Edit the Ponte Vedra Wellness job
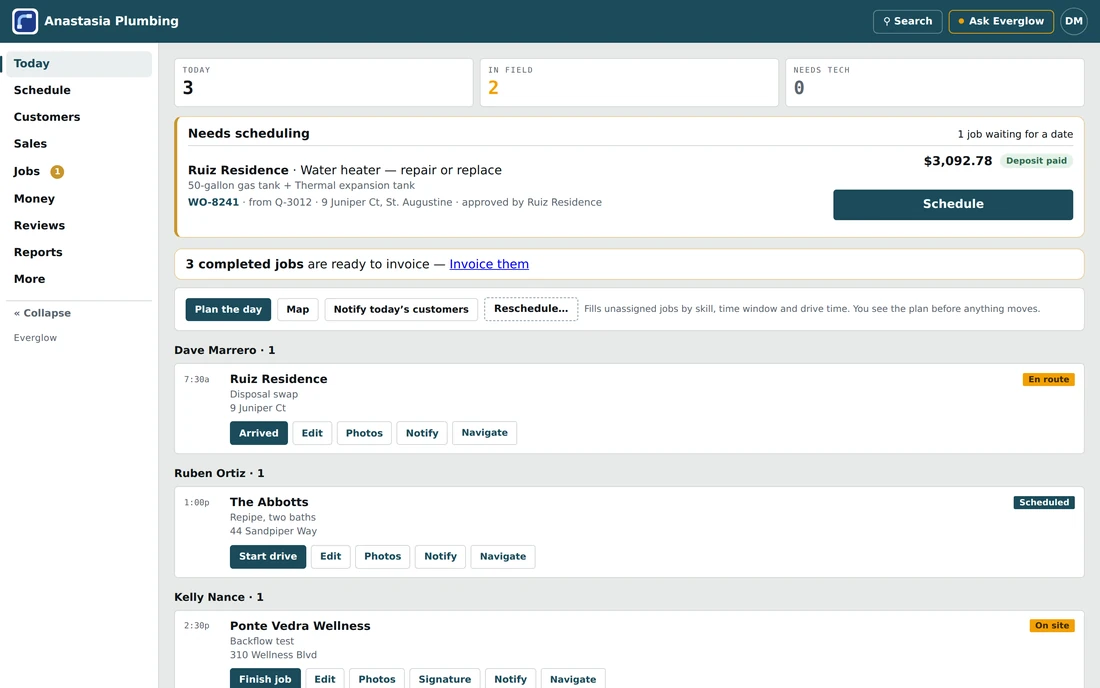1100x688 pixels. 325,678
